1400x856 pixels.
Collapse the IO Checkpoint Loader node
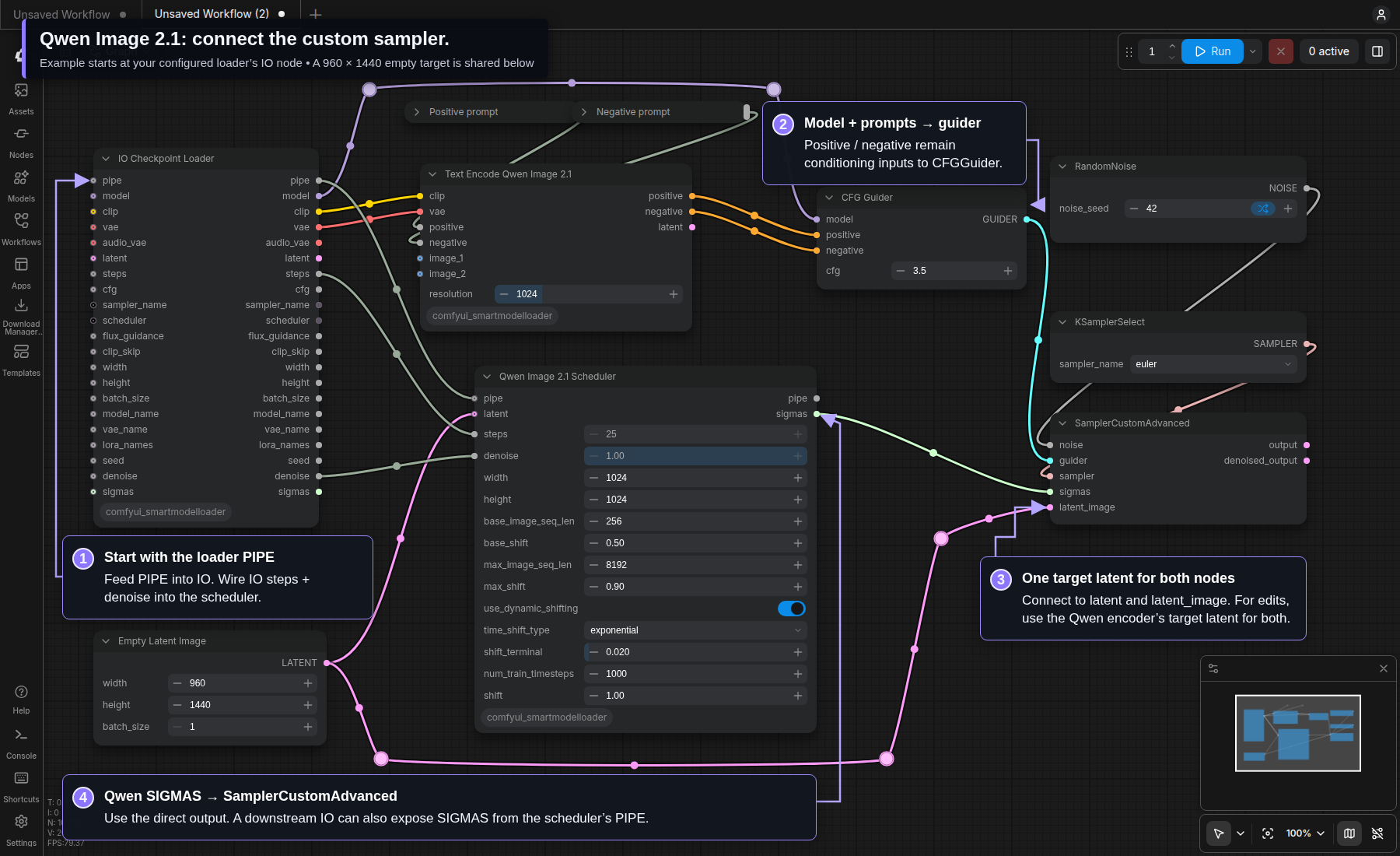click(106, 159)
